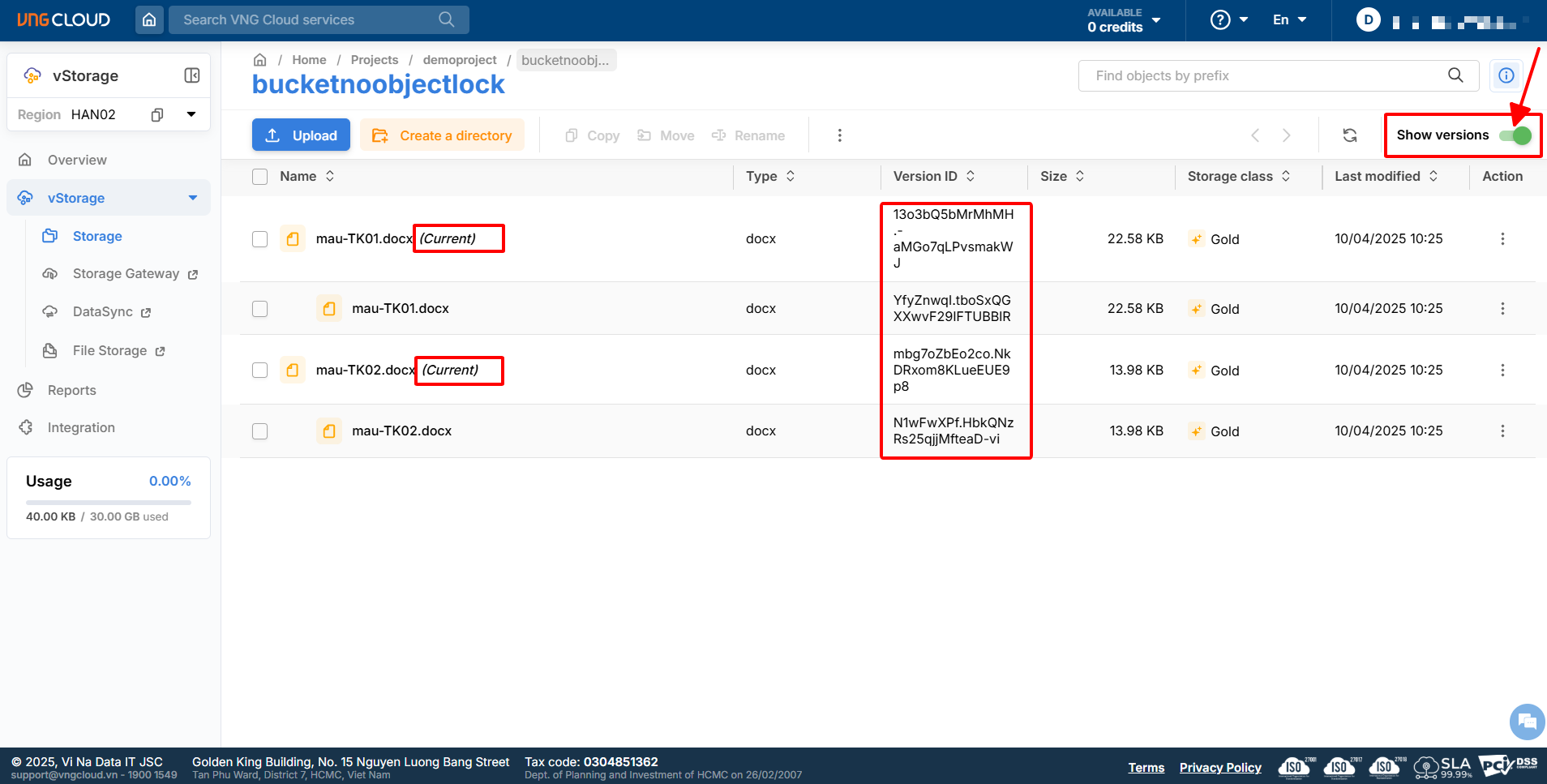The image size is (1547, 784).
Task: Expand the Region selector dropdown arrow
Action: (x=191, y=114)
